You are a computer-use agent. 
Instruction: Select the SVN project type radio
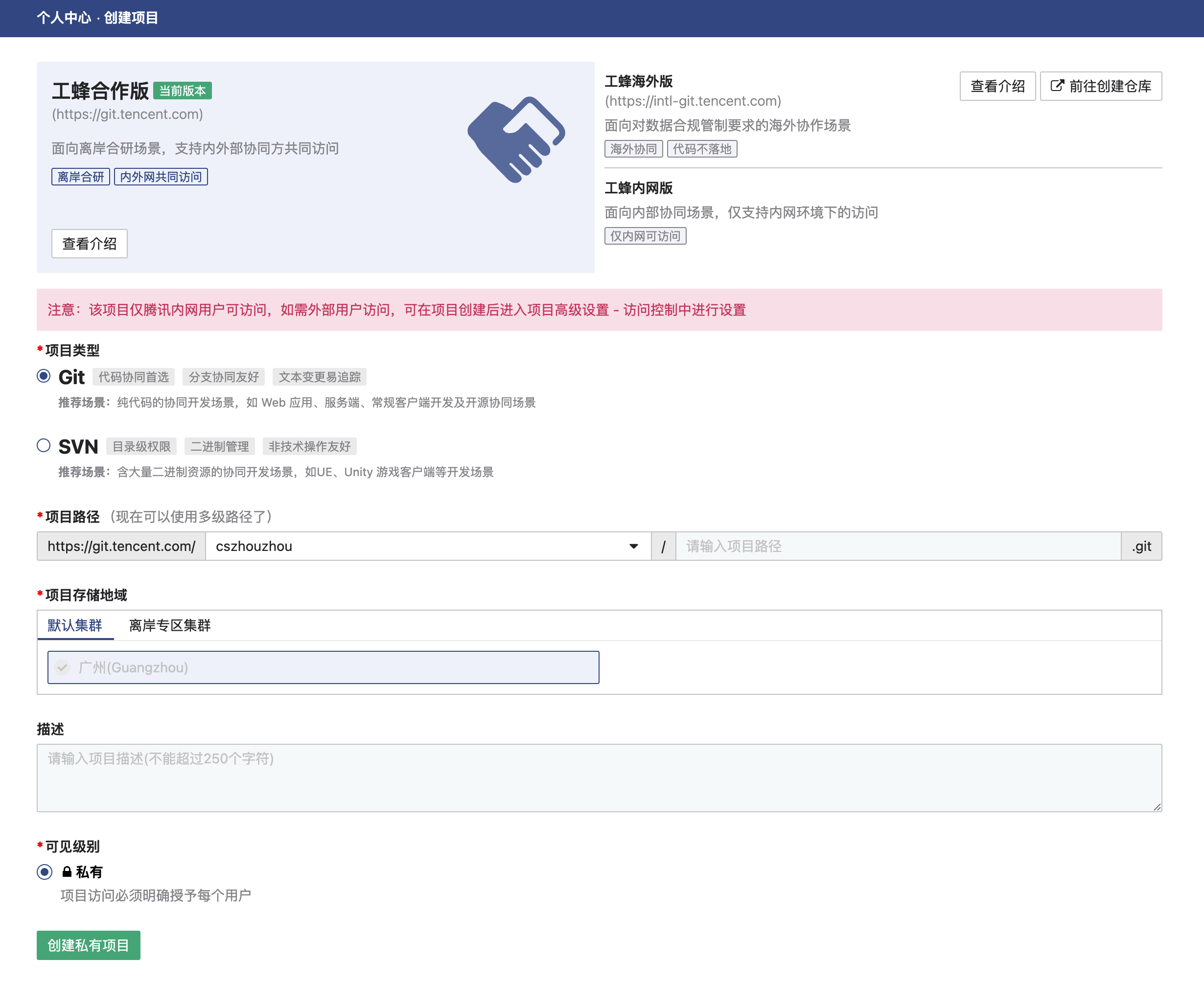click(44, 445)
